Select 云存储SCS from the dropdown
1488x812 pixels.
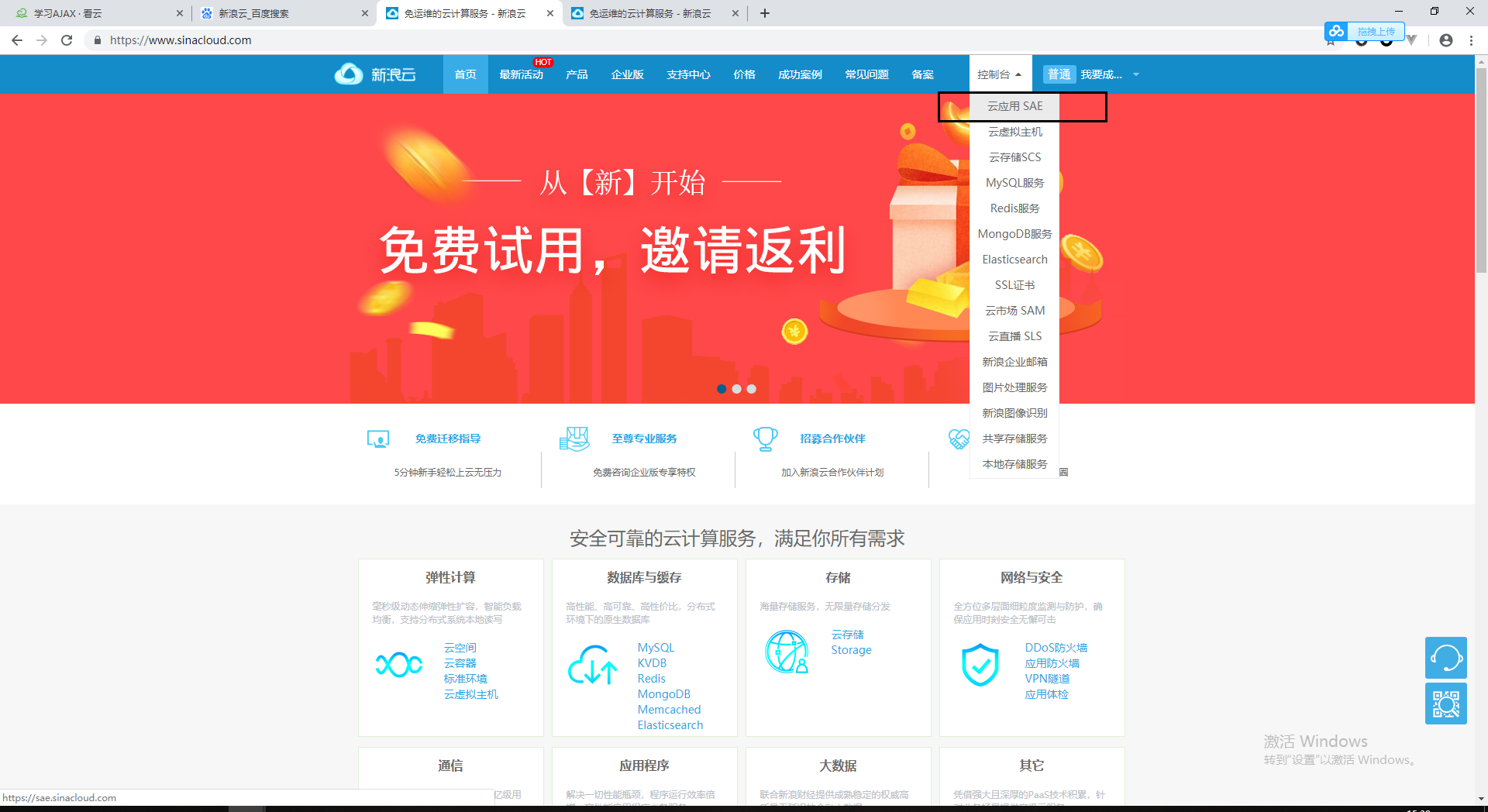click(1014, 157)
